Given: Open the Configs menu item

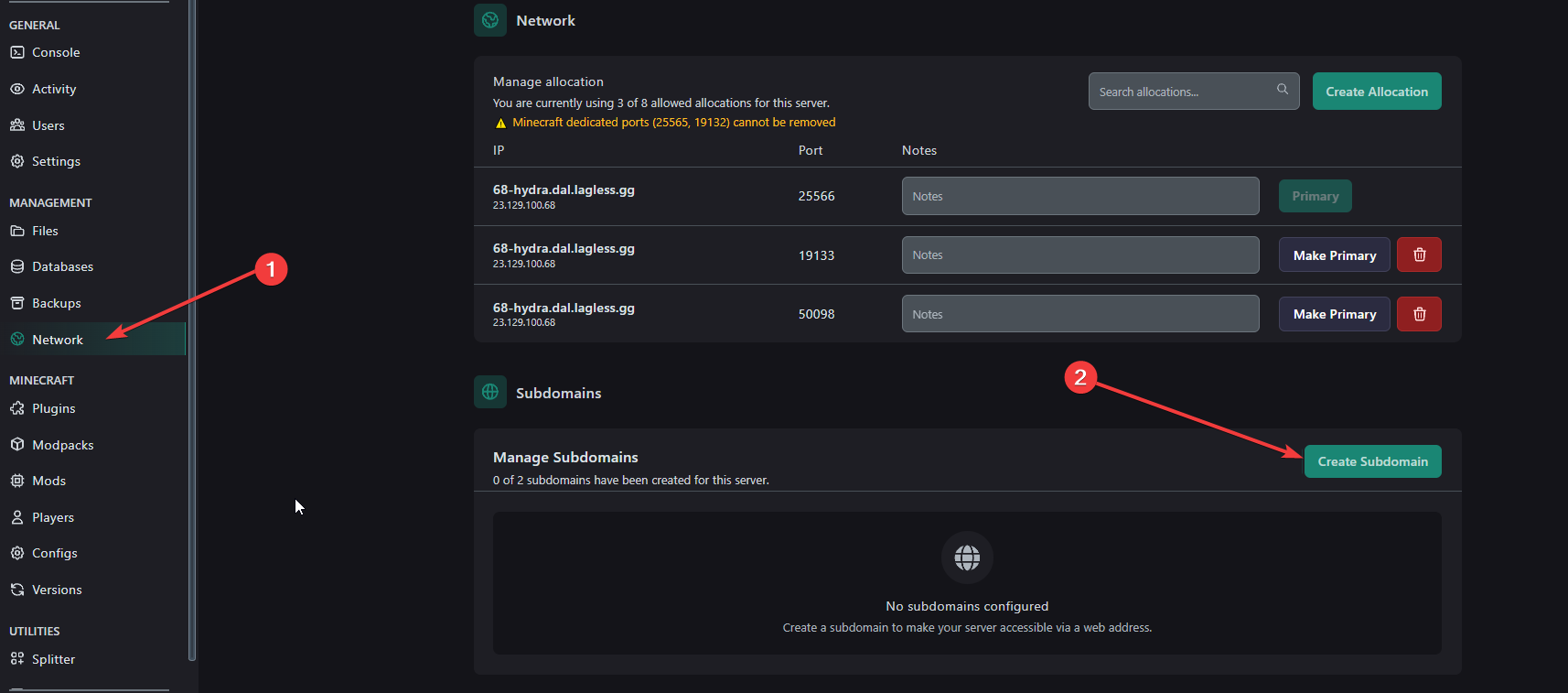Looking at the screenshot, I should click(x=54, y=553).
